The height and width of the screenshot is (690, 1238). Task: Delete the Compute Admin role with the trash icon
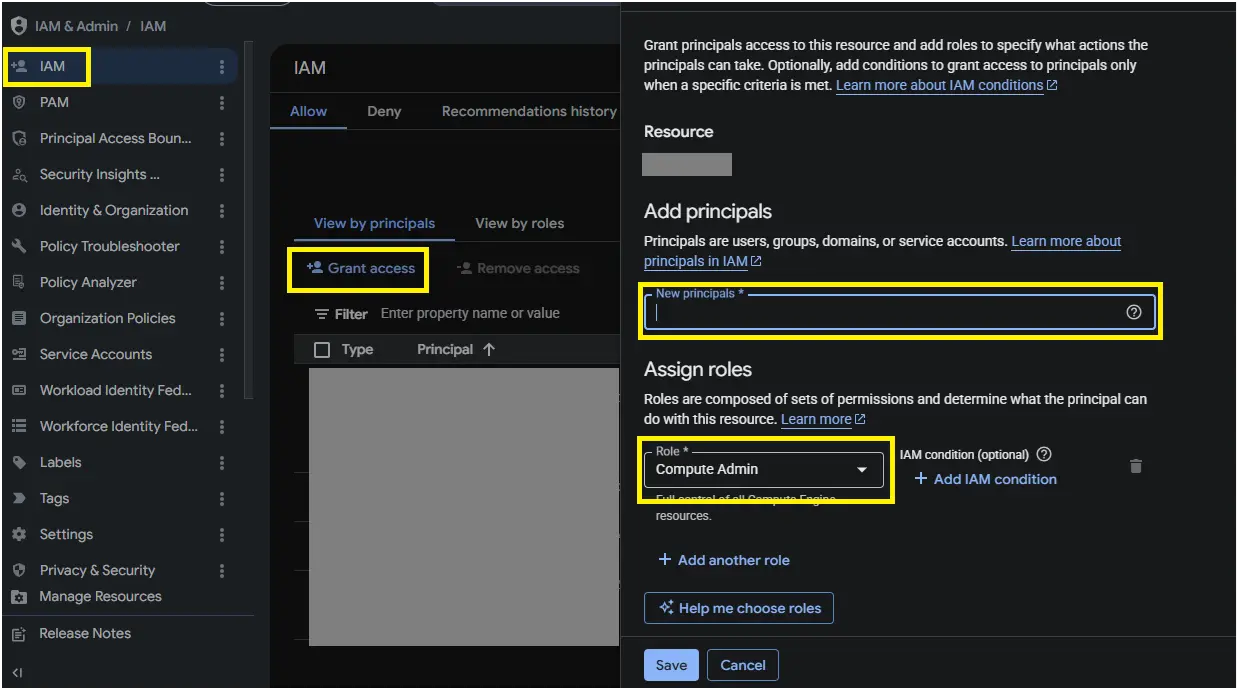tap(1135, 466)
